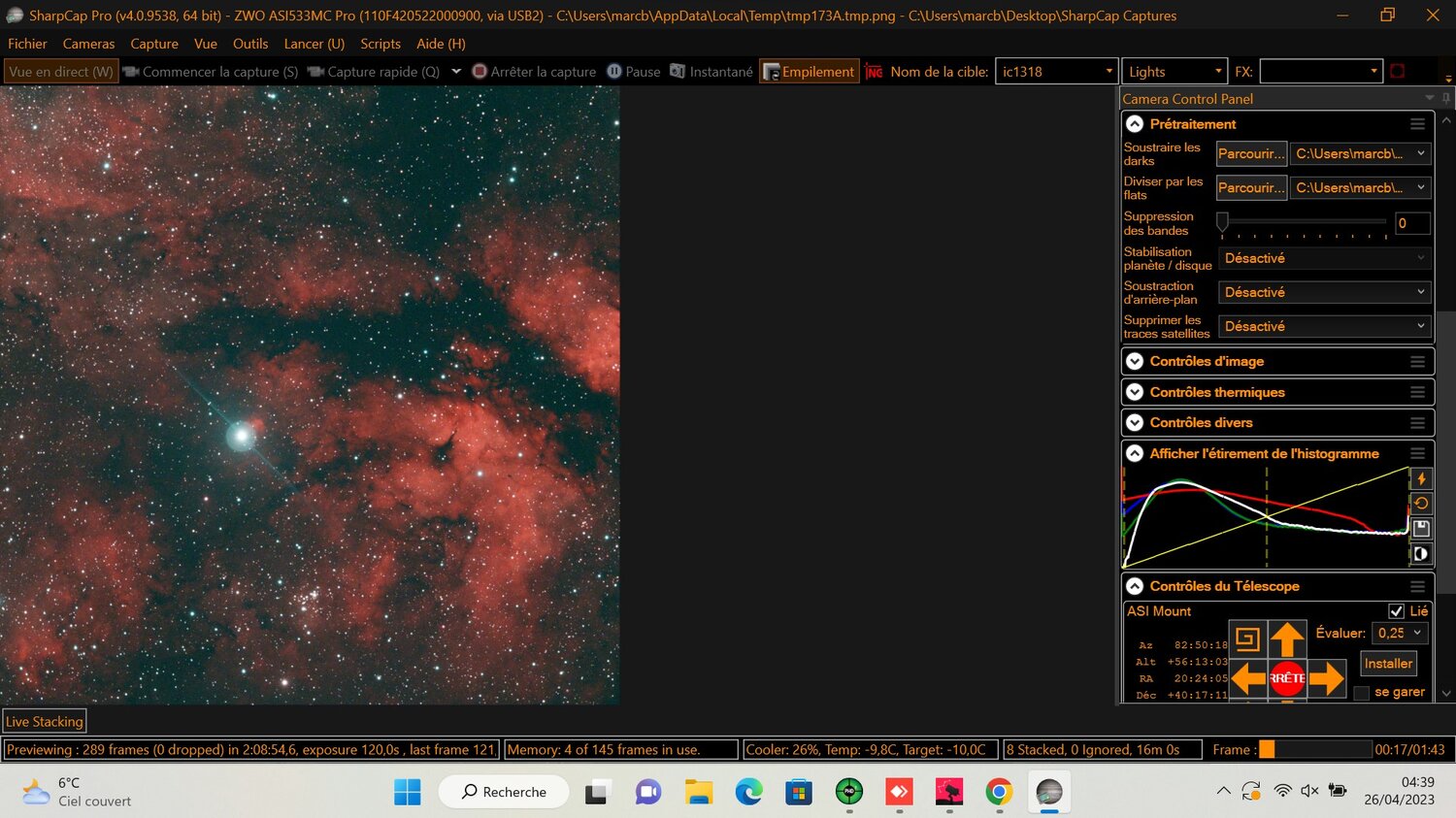Open the Contrôles divers section hamburger menu
This screenshot has height=818, width=1456.
point(1417,423)
